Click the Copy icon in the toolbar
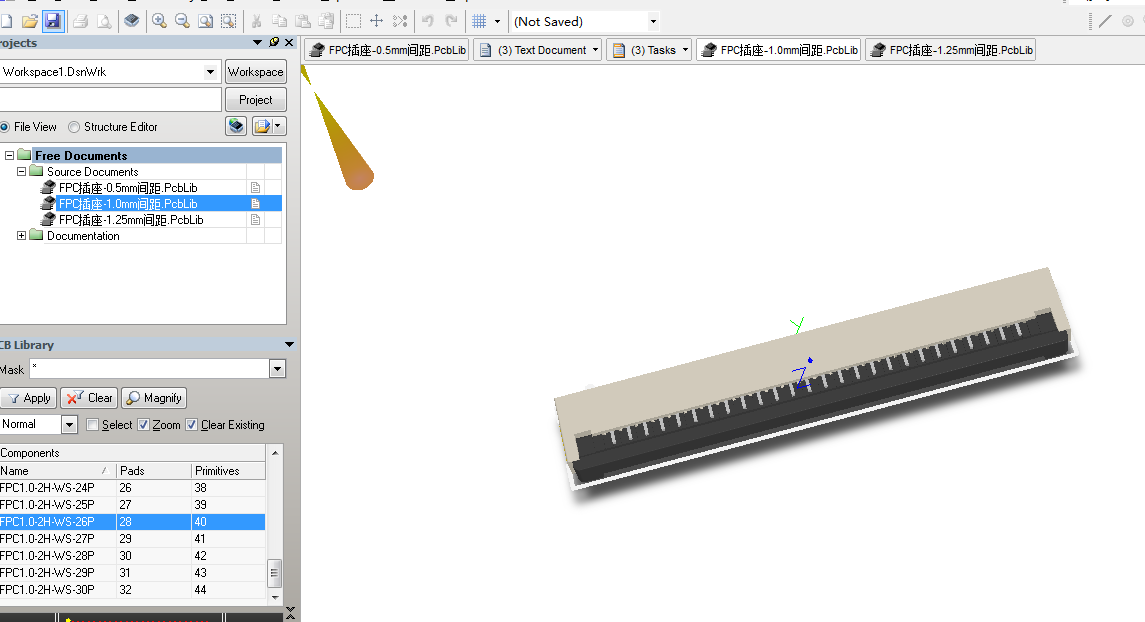1145x622 pixels. (x=279, y=21)
